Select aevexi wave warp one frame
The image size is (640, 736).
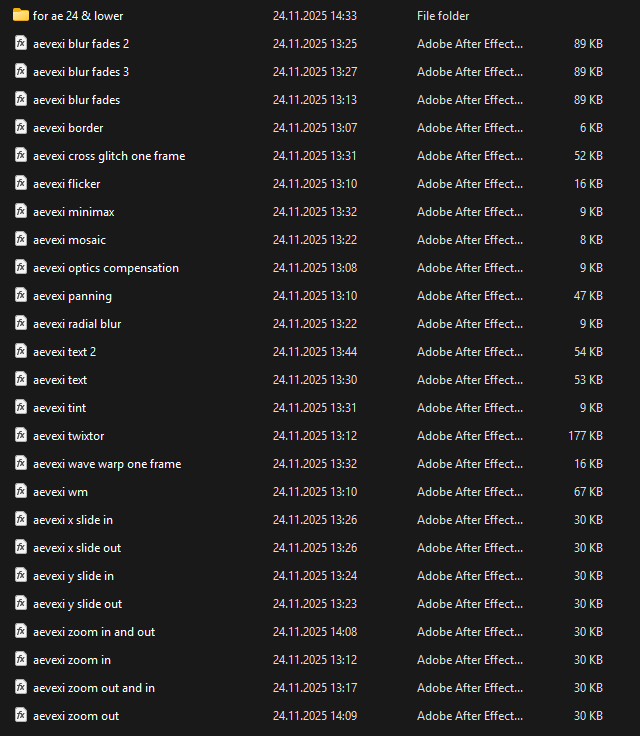[x=107, y=464]
